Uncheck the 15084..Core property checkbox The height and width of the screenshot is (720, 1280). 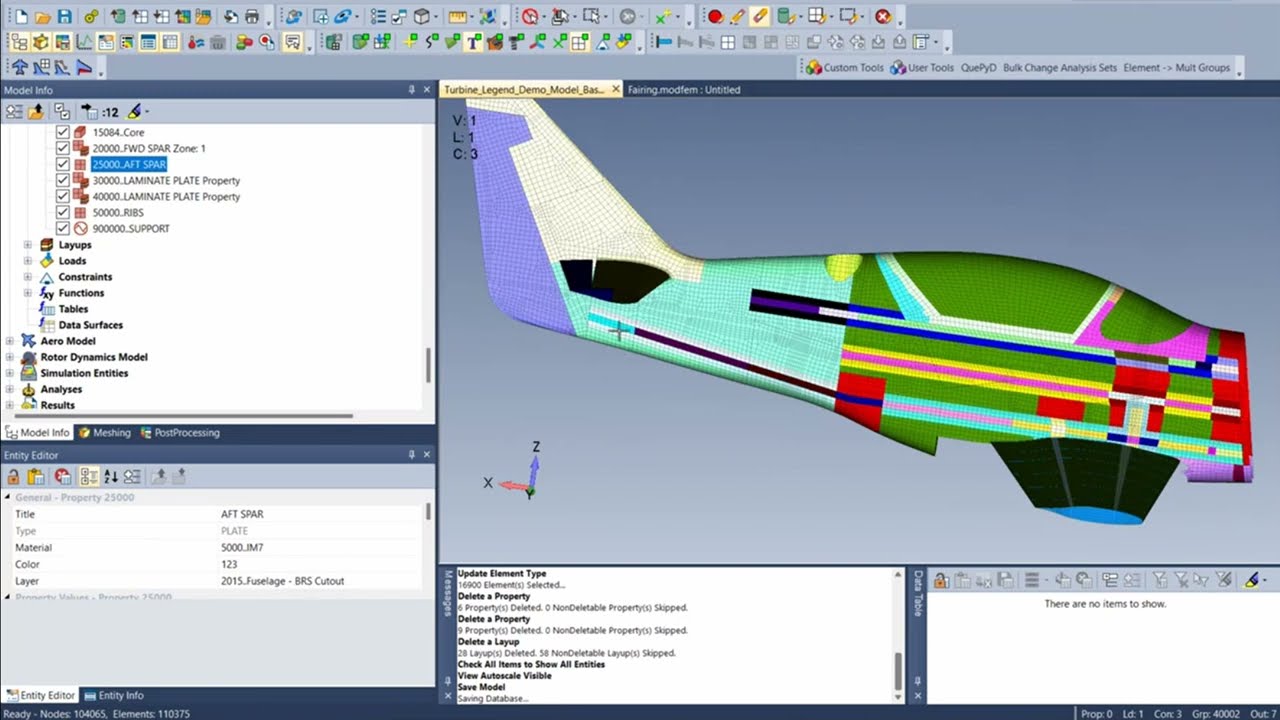pyautogui.click(x=63, y=132)
